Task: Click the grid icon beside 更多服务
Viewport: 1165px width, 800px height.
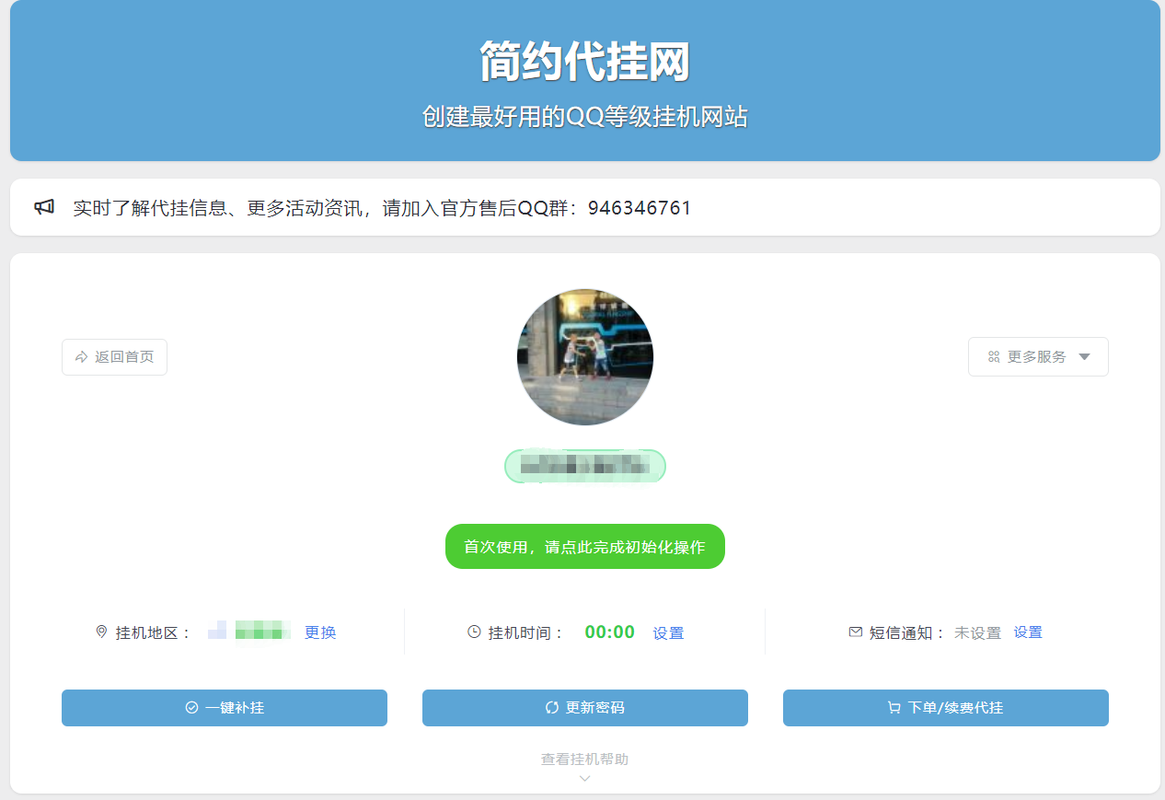Action: (x=994, y=357)
